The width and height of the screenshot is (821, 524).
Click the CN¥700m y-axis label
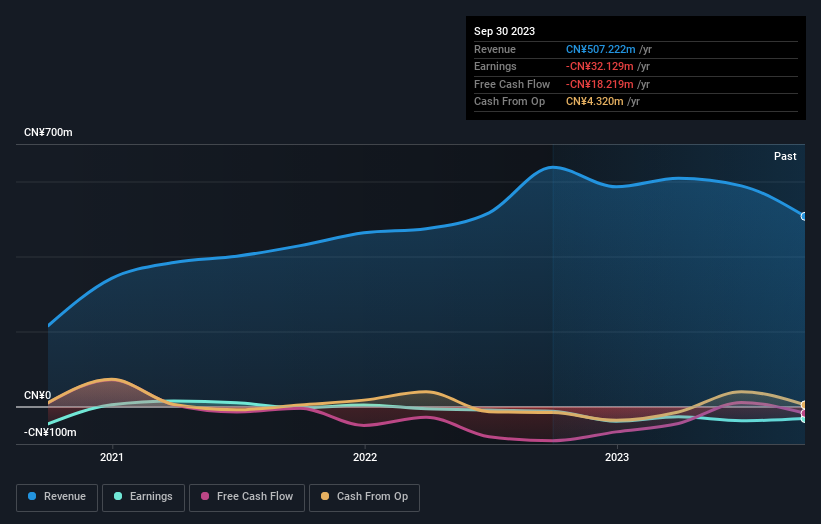(x=48, y=132)
